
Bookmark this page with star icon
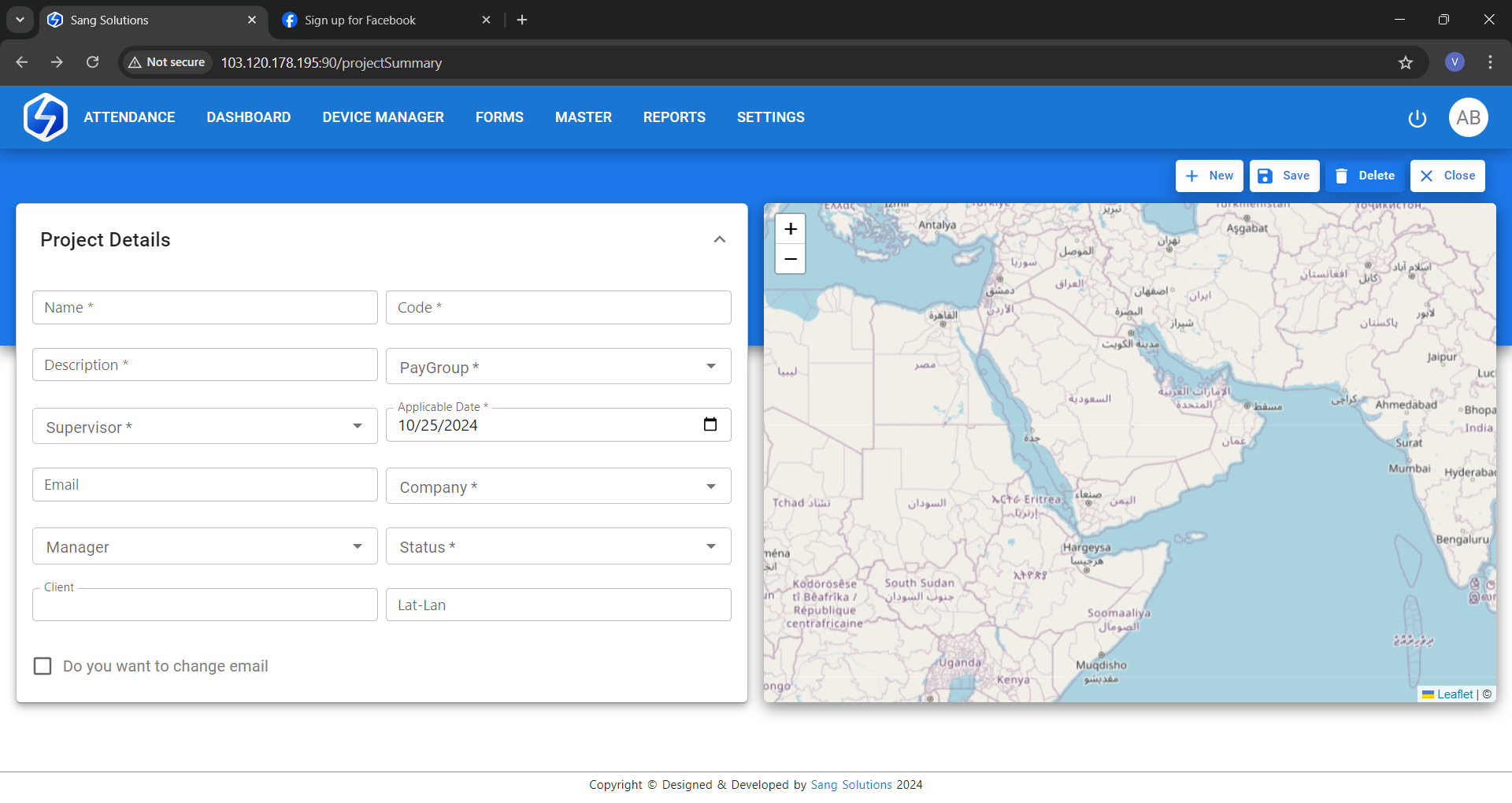[1406, 62]
